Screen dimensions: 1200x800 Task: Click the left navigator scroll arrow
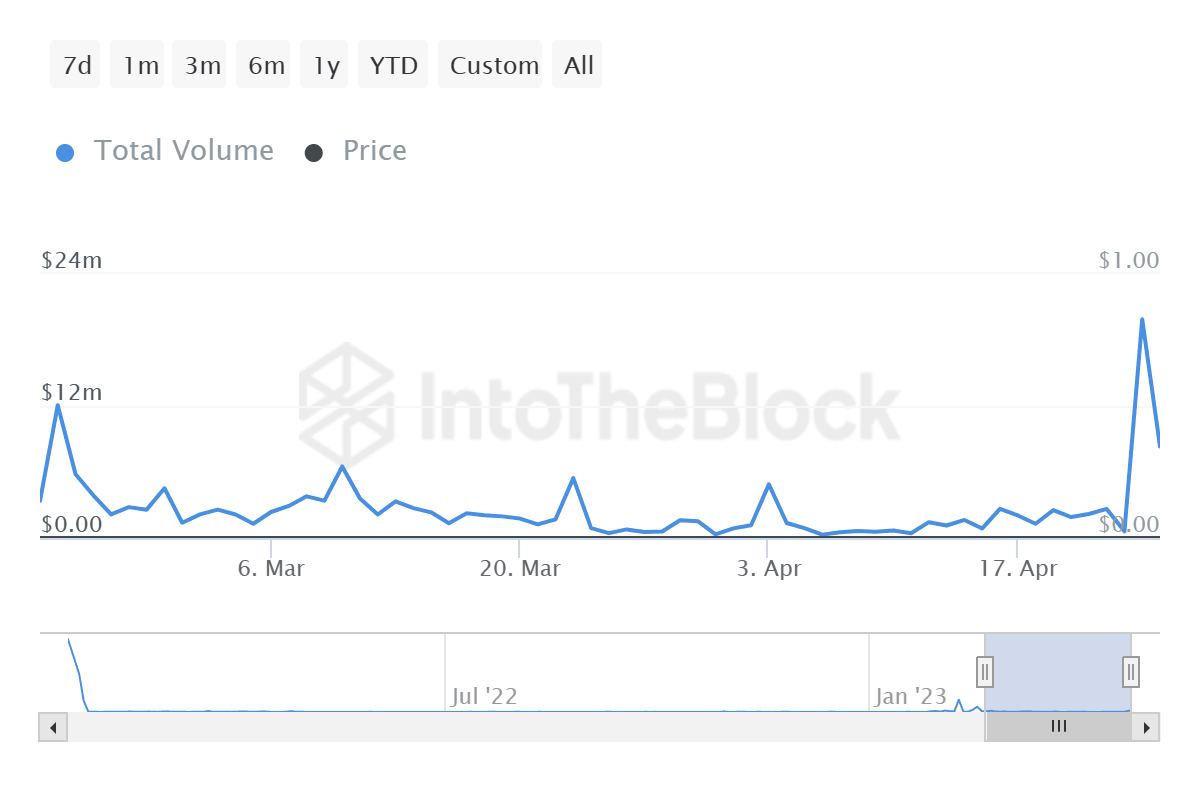(x=52, y=727)
